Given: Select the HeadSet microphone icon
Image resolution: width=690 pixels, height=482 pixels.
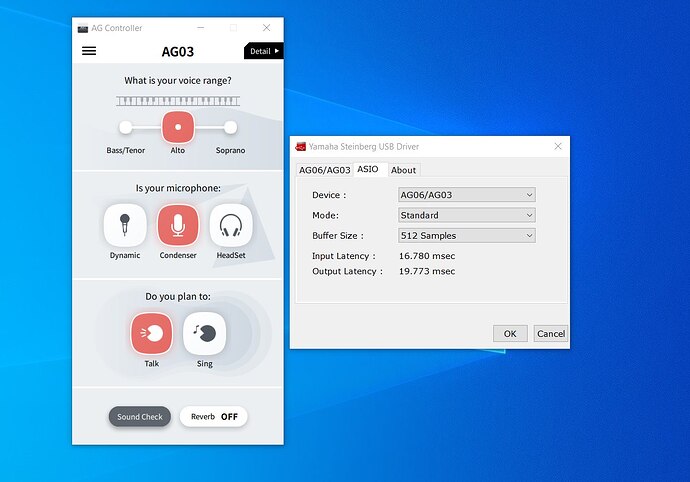Looking at the screenshot, I should tap(231, 225).
